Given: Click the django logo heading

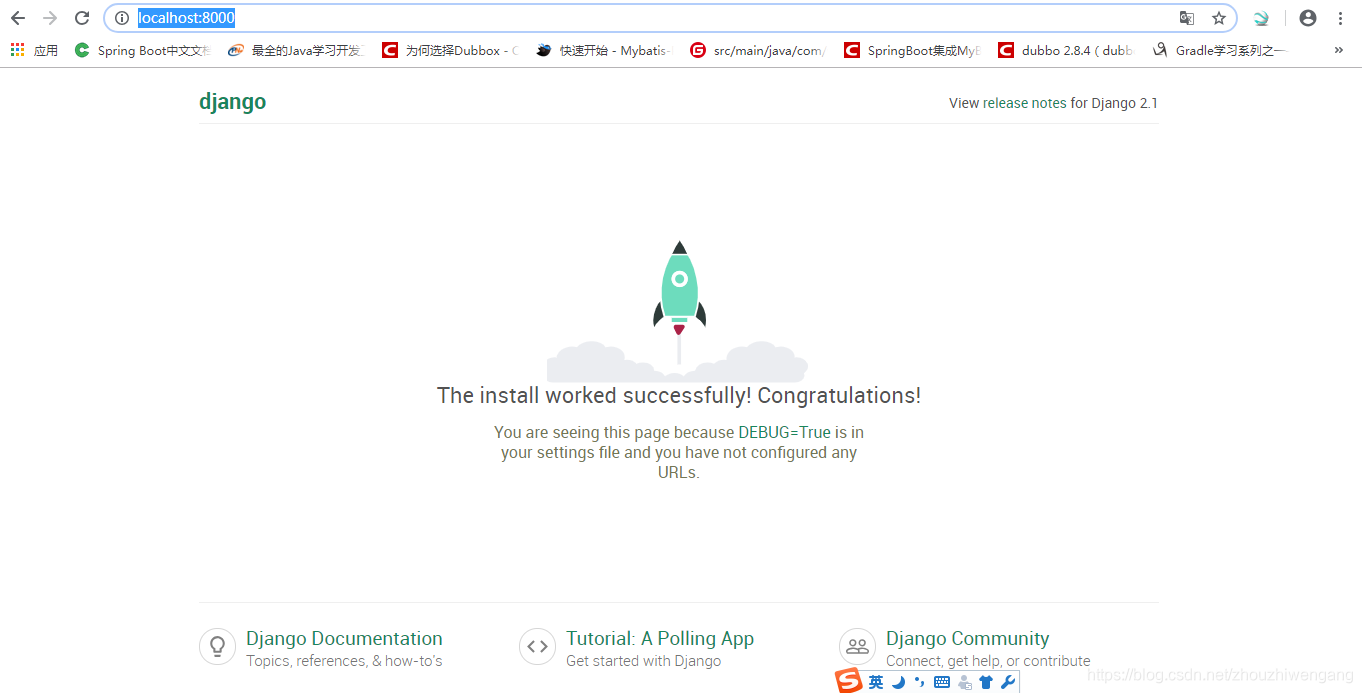Looking at the screenshot, I should (x=232, y=102).
